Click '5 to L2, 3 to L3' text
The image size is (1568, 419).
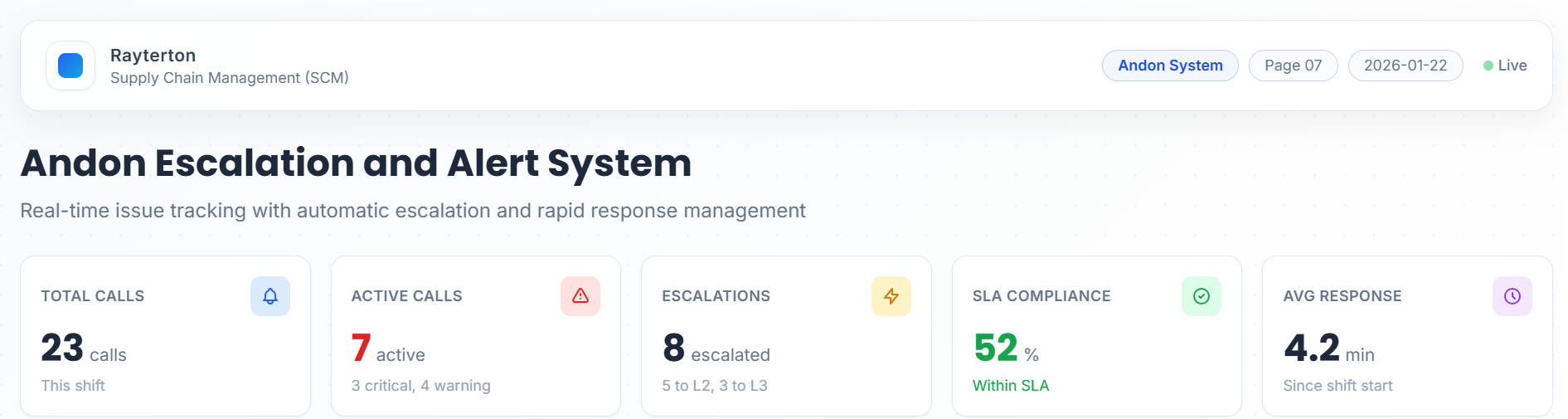[714, 386]
